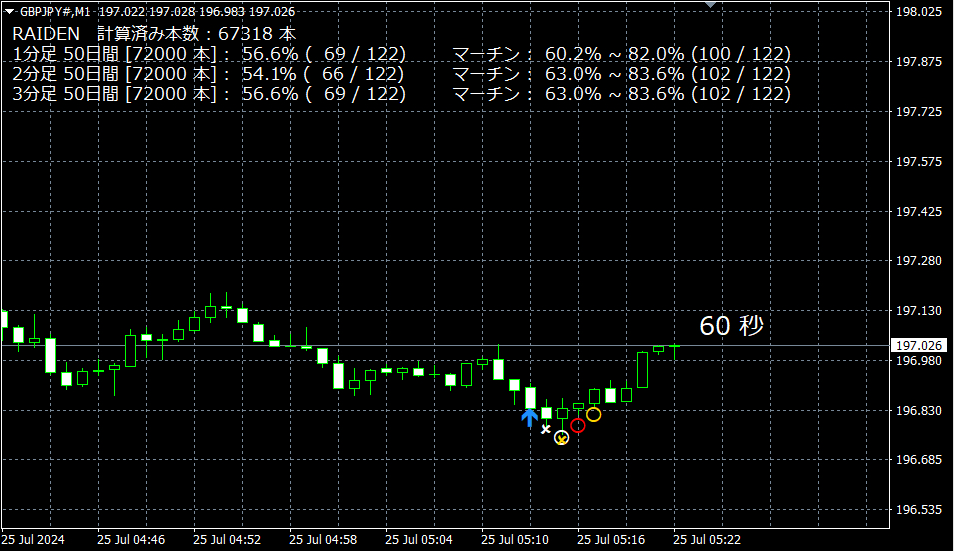Click the 'RAIDEN 計算済み本数：67318 本' line
This screenshot has width=955, height=551.
(x=154, y=34)
